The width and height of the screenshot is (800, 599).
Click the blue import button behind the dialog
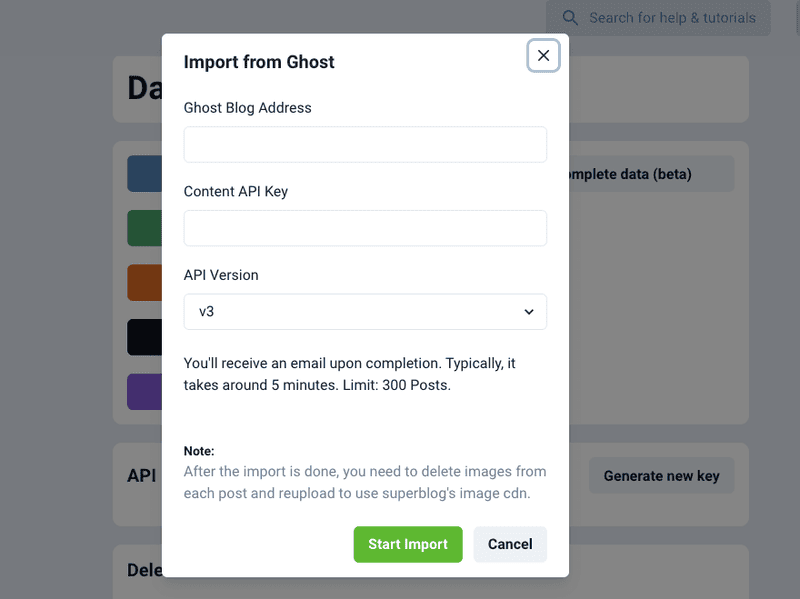point(145,174)
